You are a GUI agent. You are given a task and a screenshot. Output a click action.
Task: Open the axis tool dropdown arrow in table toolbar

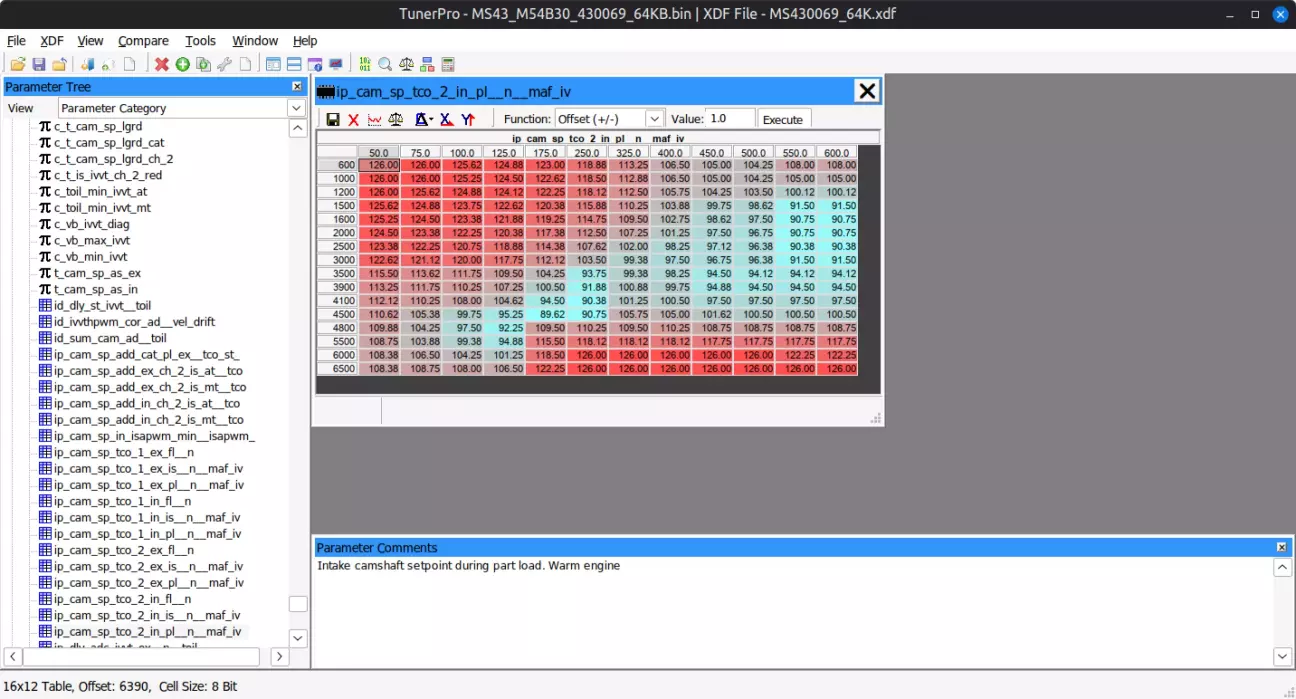click(x=429, y=120)
